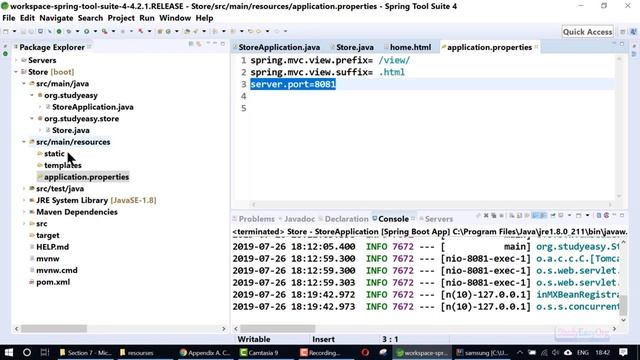Click the green Boot Dashboard toolbar icon
Image resolution: width=640 pixels, height=360 pixels.
[x=59, y=31]
